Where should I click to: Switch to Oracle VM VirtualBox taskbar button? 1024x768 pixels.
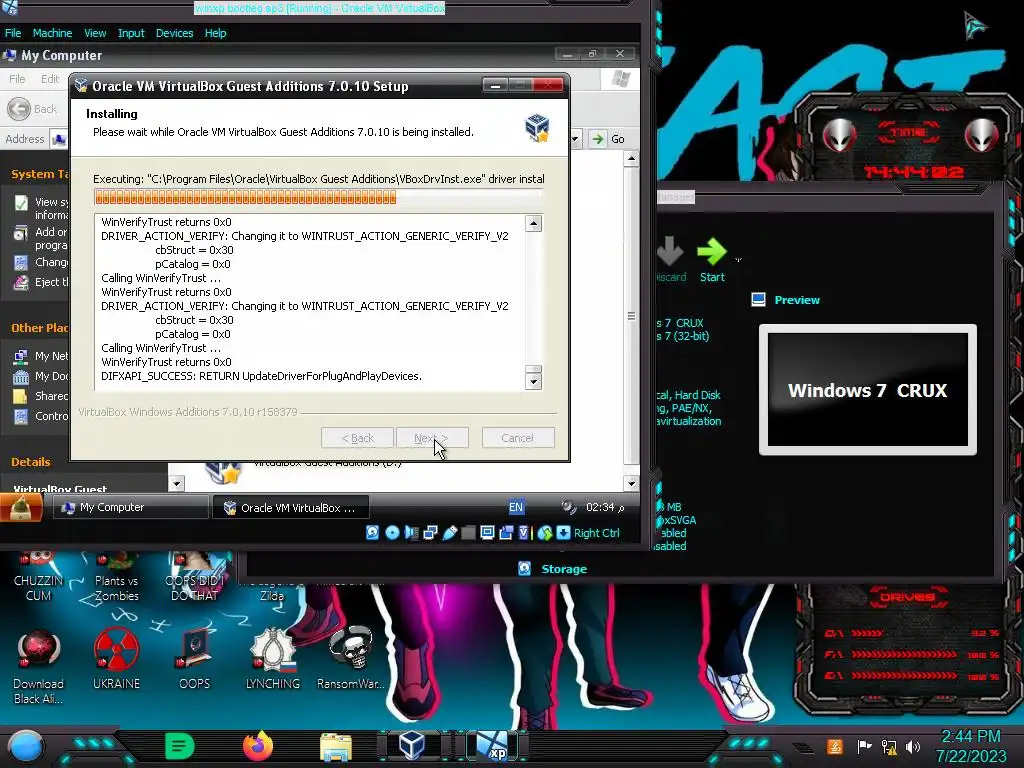click(291, 507)
